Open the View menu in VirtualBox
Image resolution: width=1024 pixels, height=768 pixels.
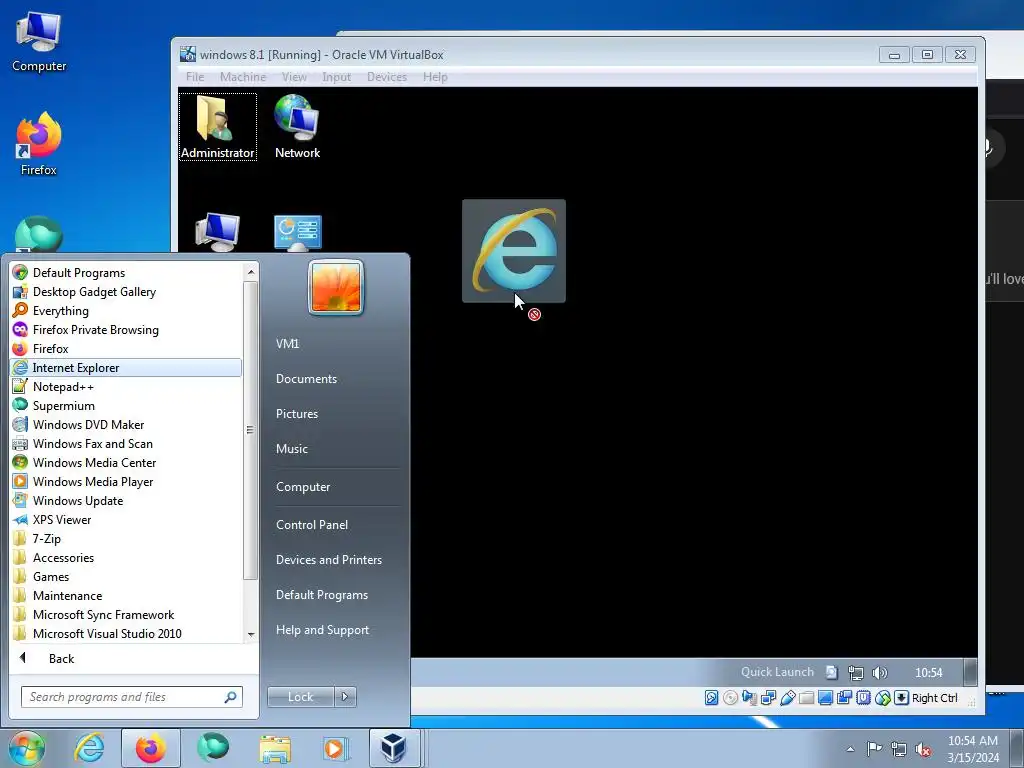pyautogui.click(x=294, y=77)
